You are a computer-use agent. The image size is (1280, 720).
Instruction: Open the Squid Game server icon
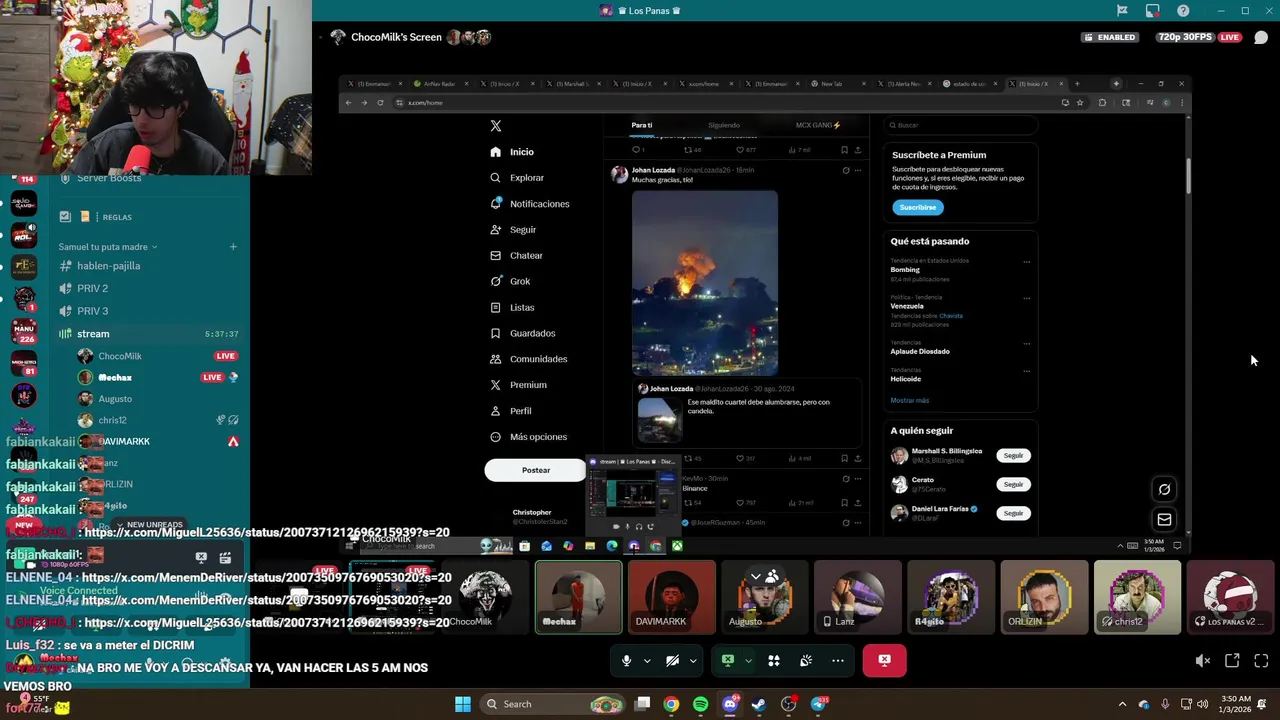tap(23, 204)
